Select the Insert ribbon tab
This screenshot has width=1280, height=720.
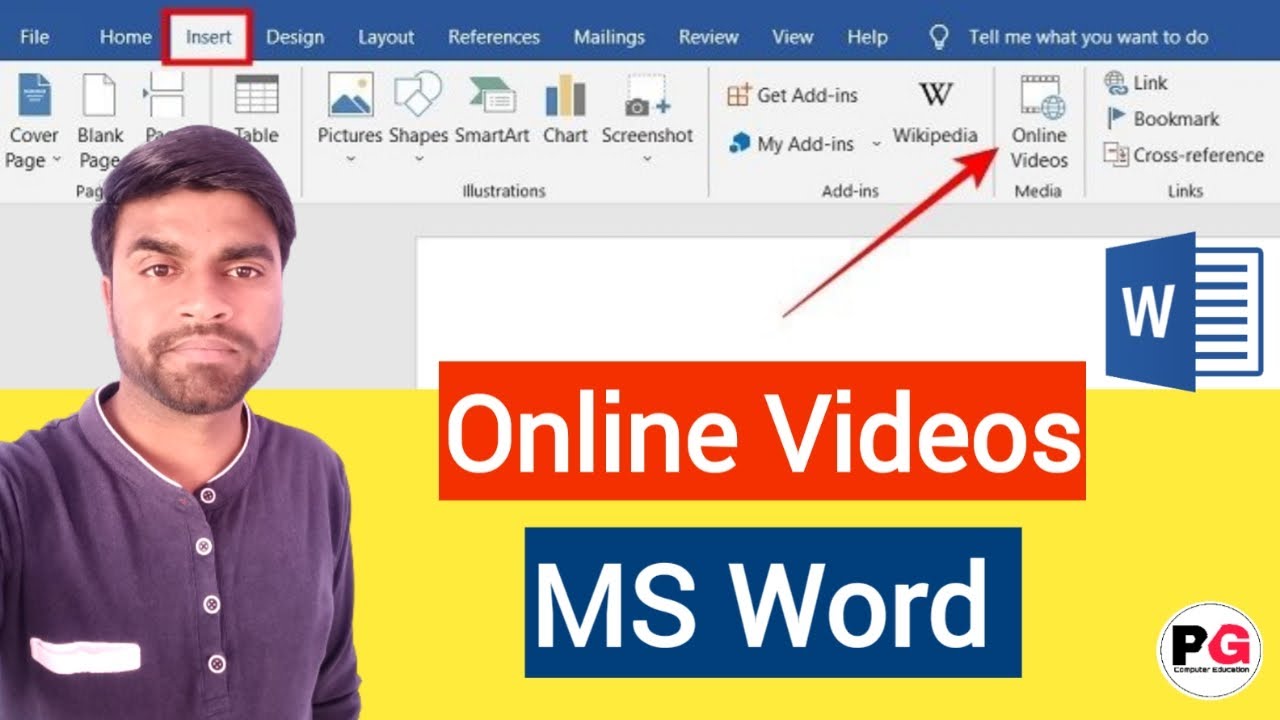tap(208, 37)
